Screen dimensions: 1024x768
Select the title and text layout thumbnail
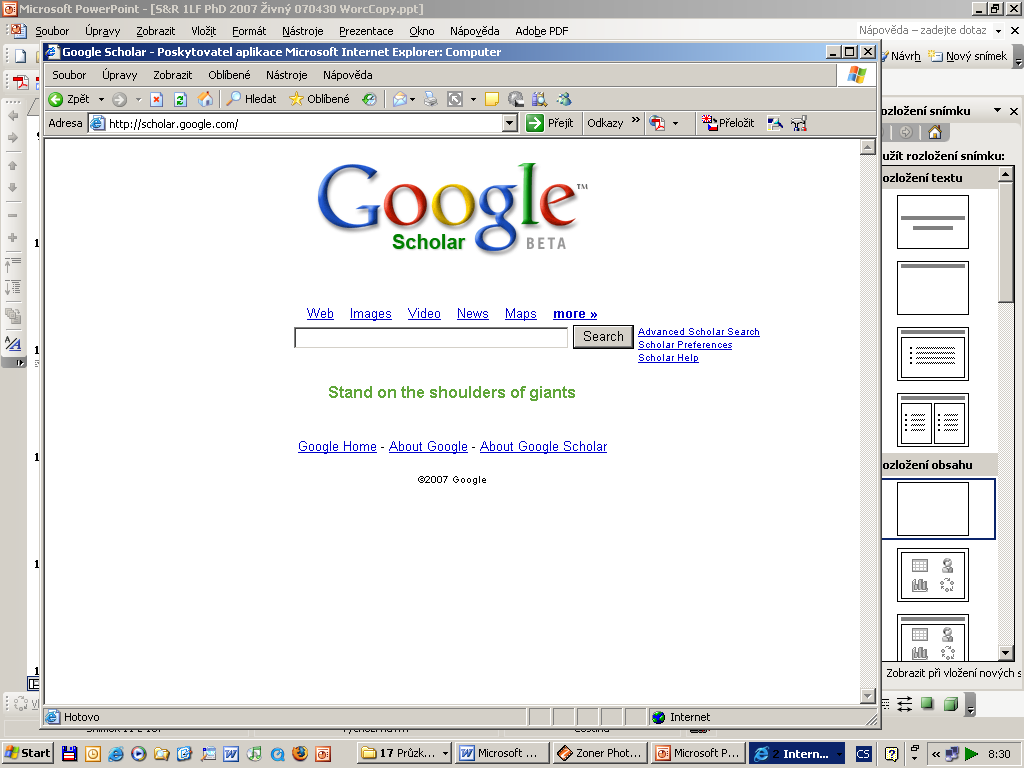(x=933, y=354)
